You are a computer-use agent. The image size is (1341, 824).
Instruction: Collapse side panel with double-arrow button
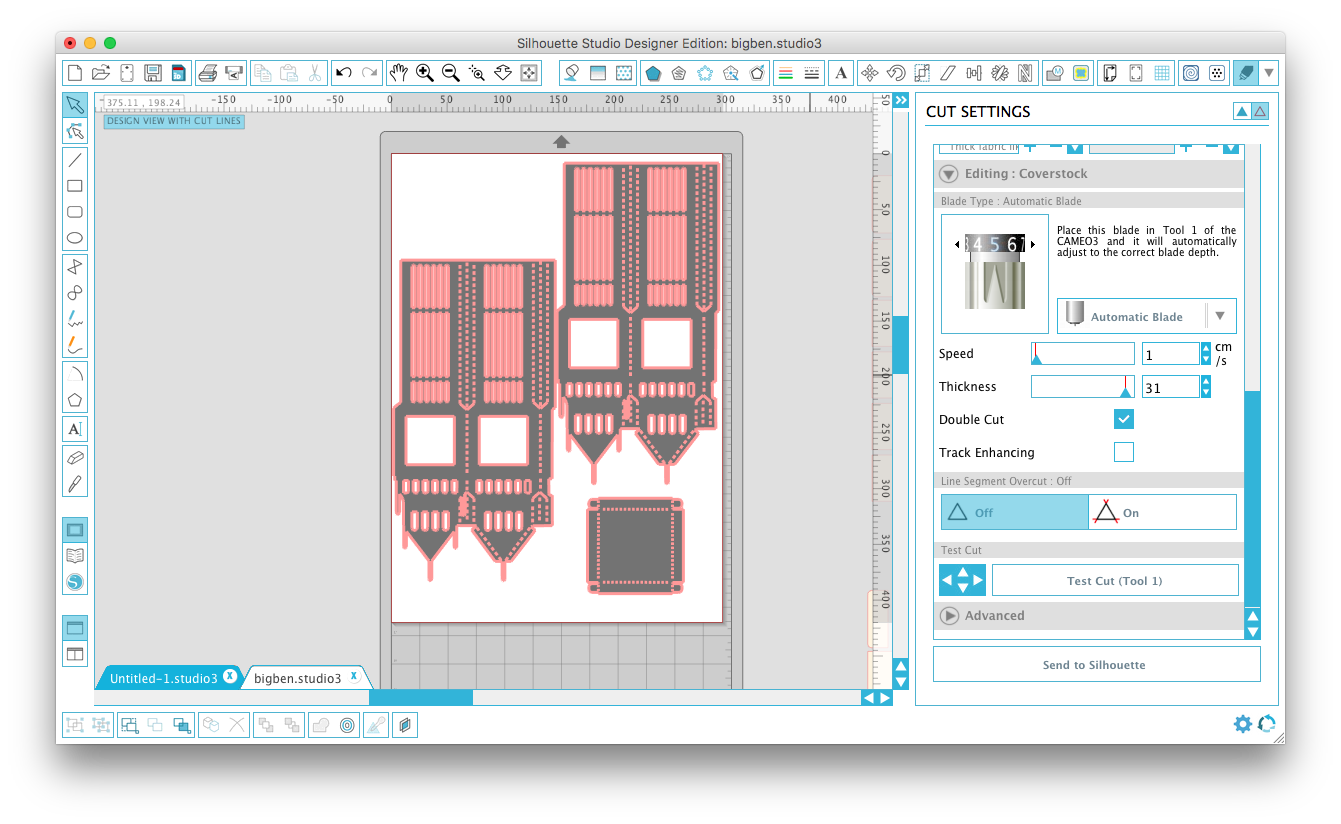(x=901, y=100)
